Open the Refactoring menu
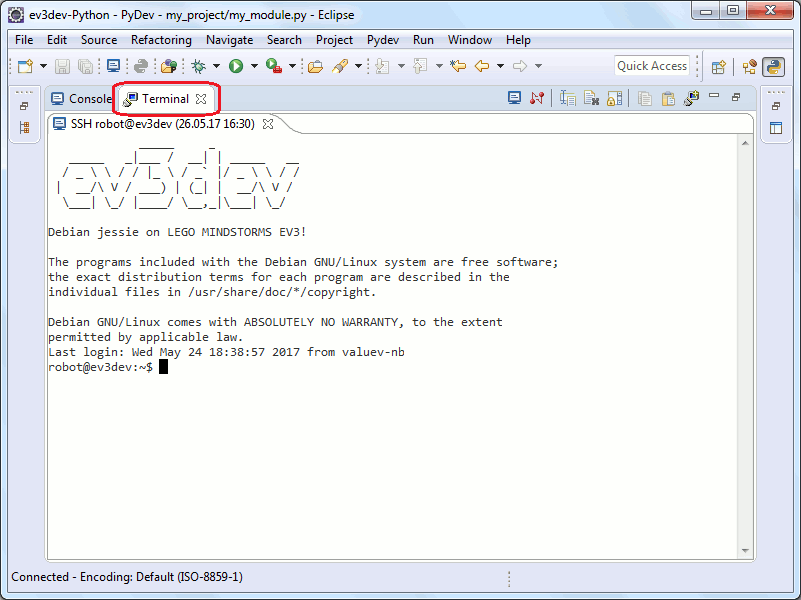Viewport: 801px width, 600px height. (161, 40)
